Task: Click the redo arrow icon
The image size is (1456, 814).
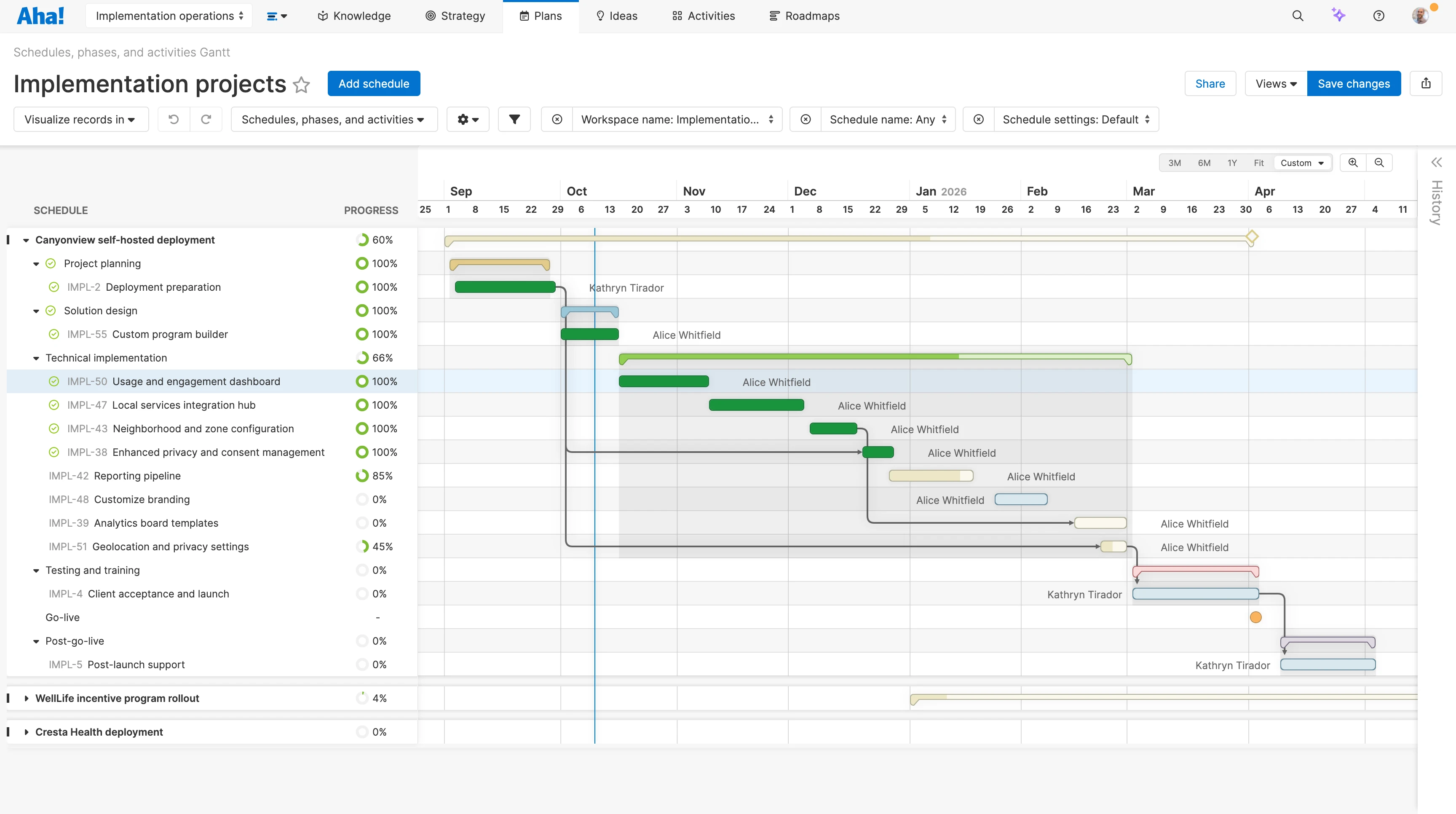Action: (x=206, y=119)
